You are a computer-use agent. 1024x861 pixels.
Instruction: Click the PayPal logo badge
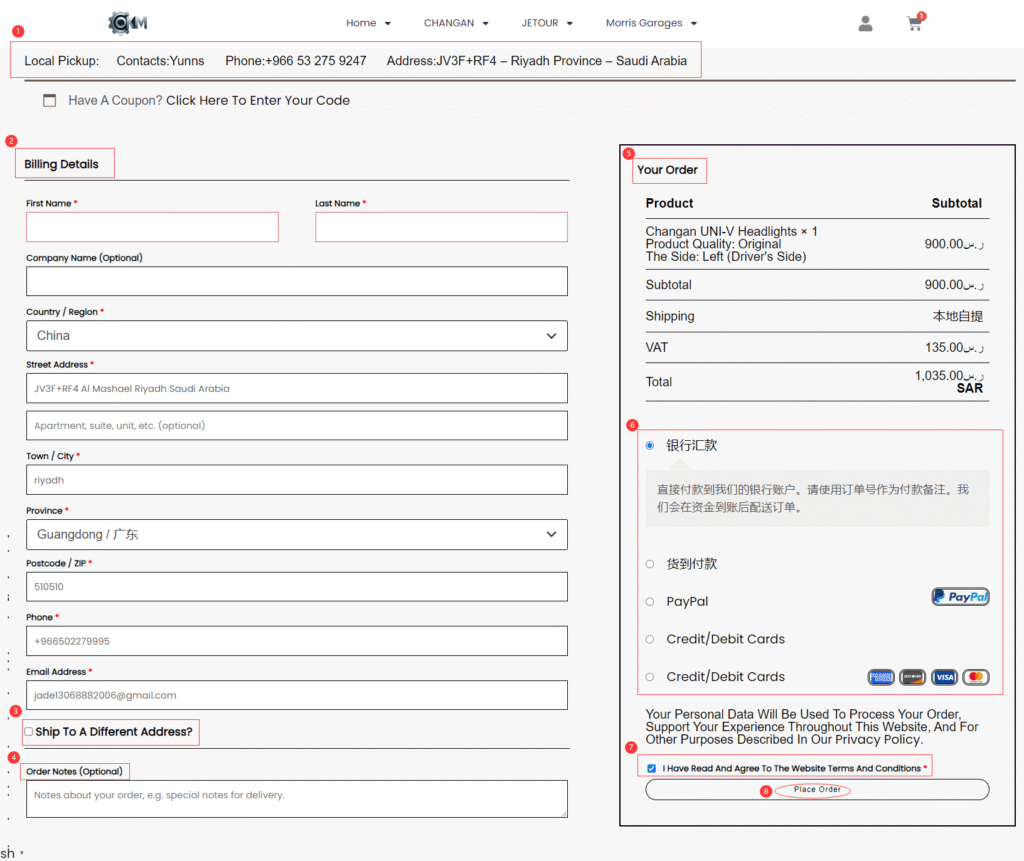pos(960,596)
